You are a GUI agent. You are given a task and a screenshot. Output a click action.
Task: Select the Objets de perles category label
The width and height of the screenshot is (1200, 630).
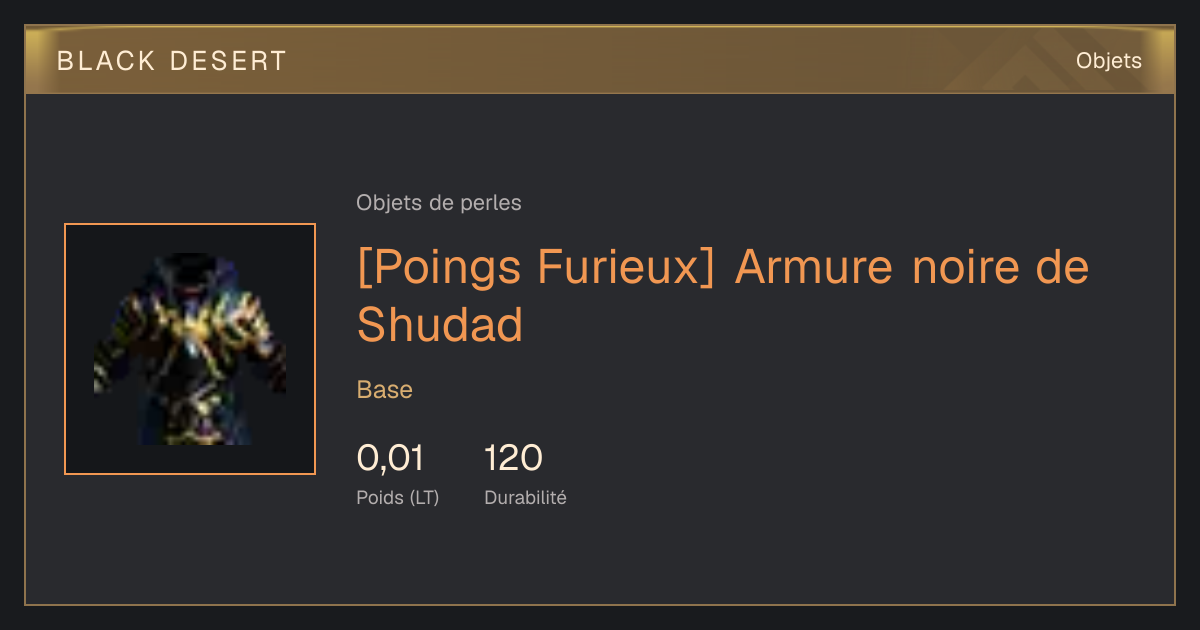tap(439, 203)
